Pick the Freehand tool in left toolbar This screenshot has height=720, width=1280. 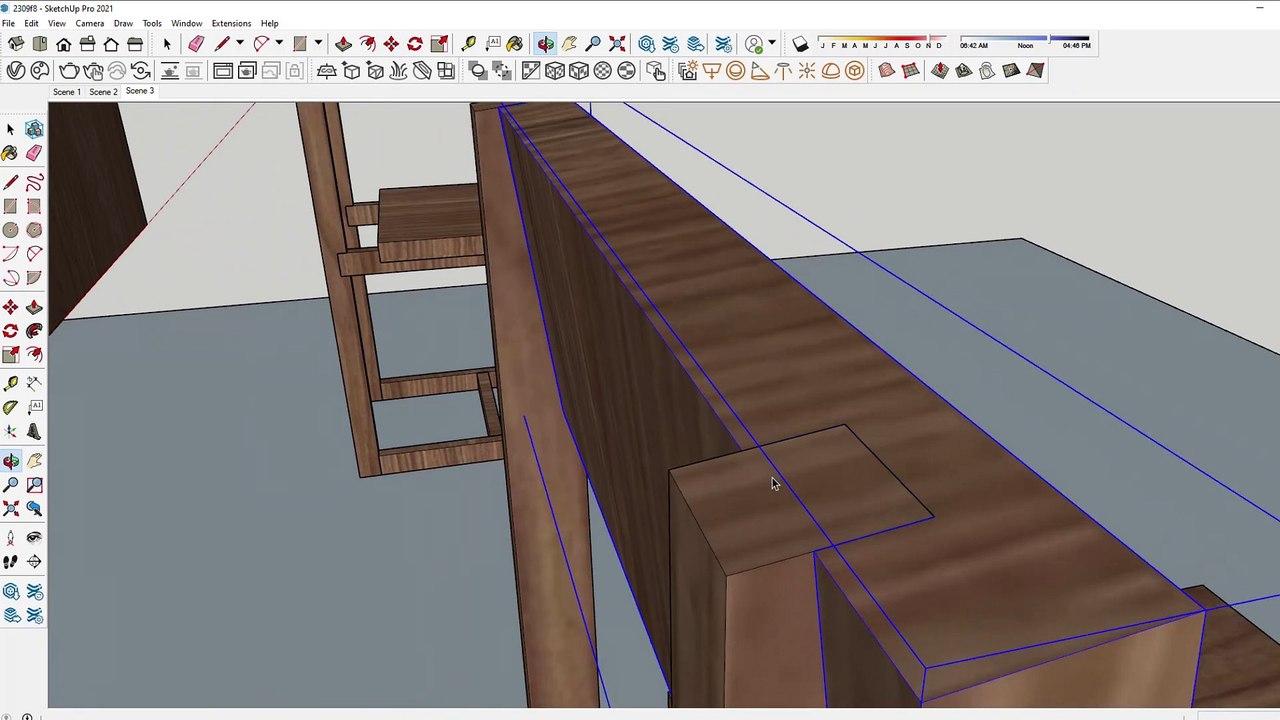[34, 182]
